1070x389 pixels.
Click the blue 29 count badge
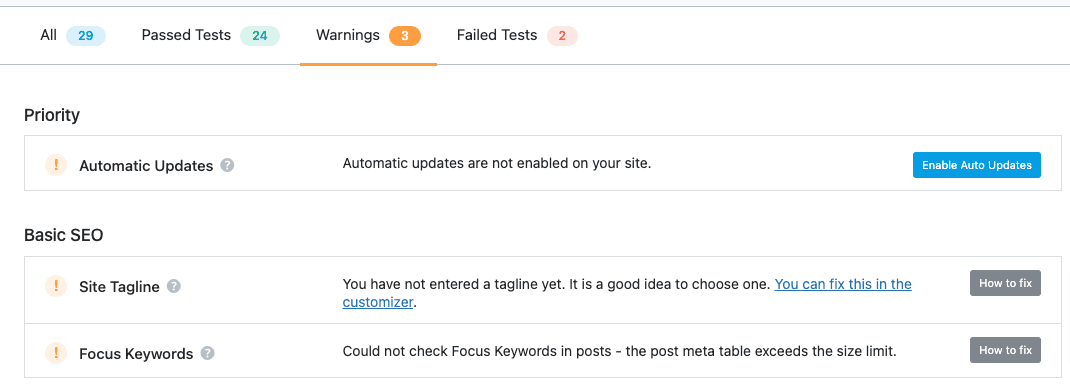86,35
